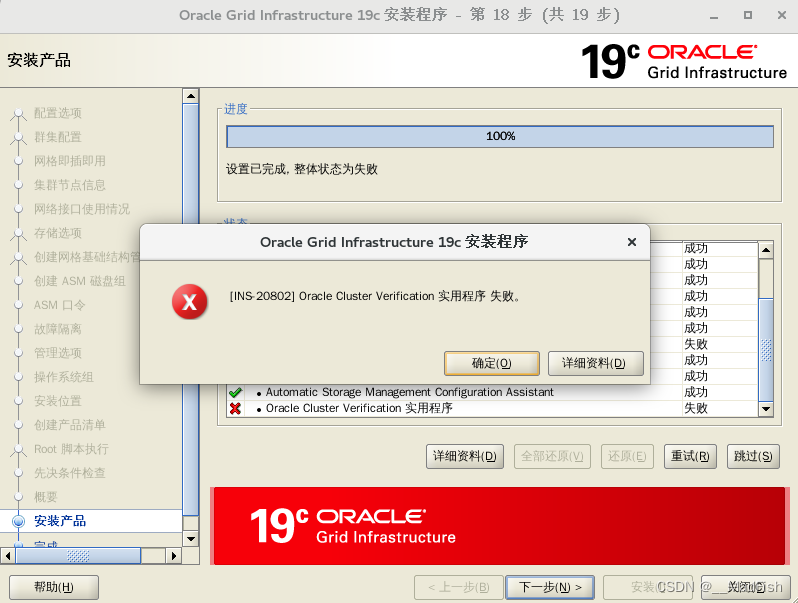The height and width of the screenshot is (603, 798).
Task: Click the 设置已完成, 整体状态为失败 message
Action: [x=302, y=169]
